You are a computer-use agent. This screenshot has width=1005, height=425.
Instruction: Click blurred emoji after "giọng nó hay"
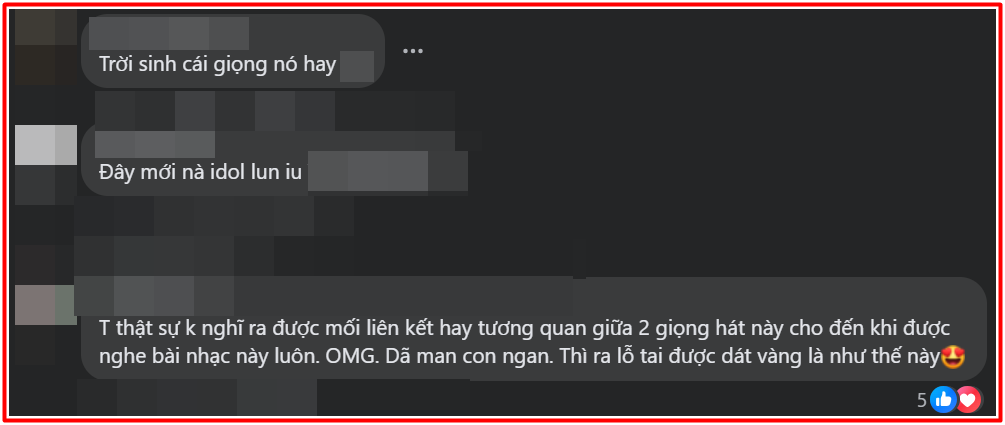pos(356,67)
